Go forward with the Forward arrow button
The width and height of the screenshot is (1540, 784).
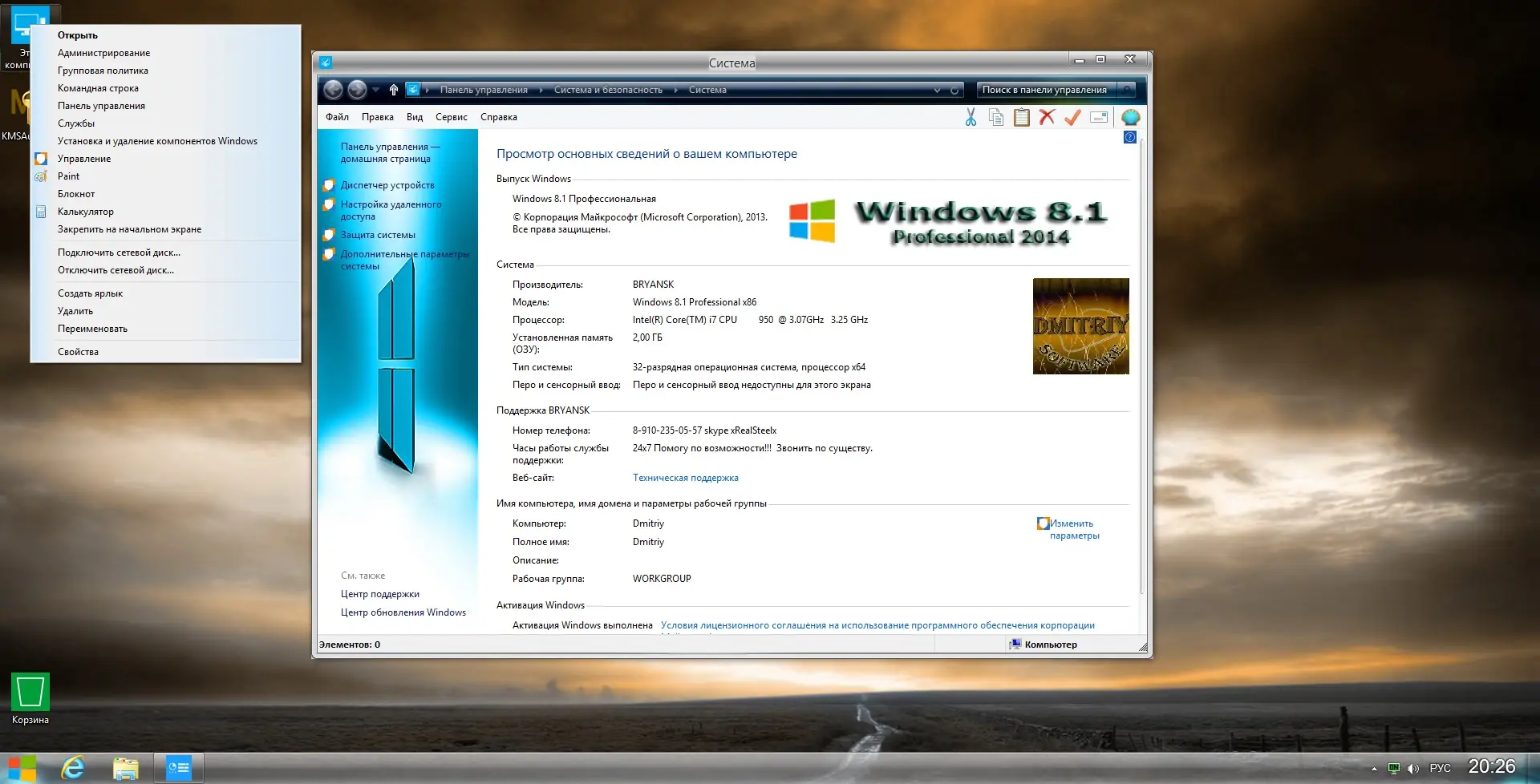(357, 90)
